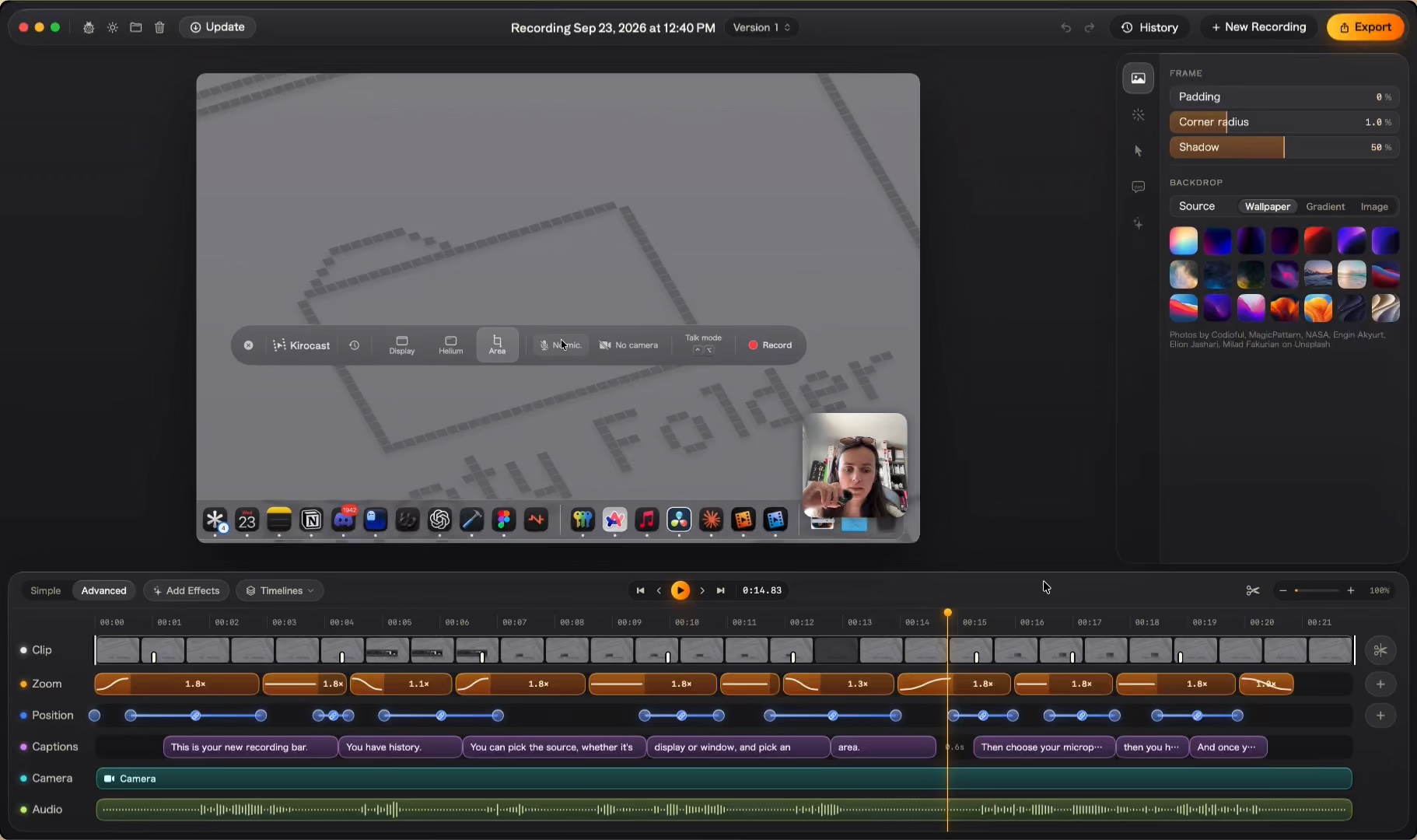Viewport: 1417px width, 840px height.
Task: Start a New Recording
Action: pos(1258,27)
